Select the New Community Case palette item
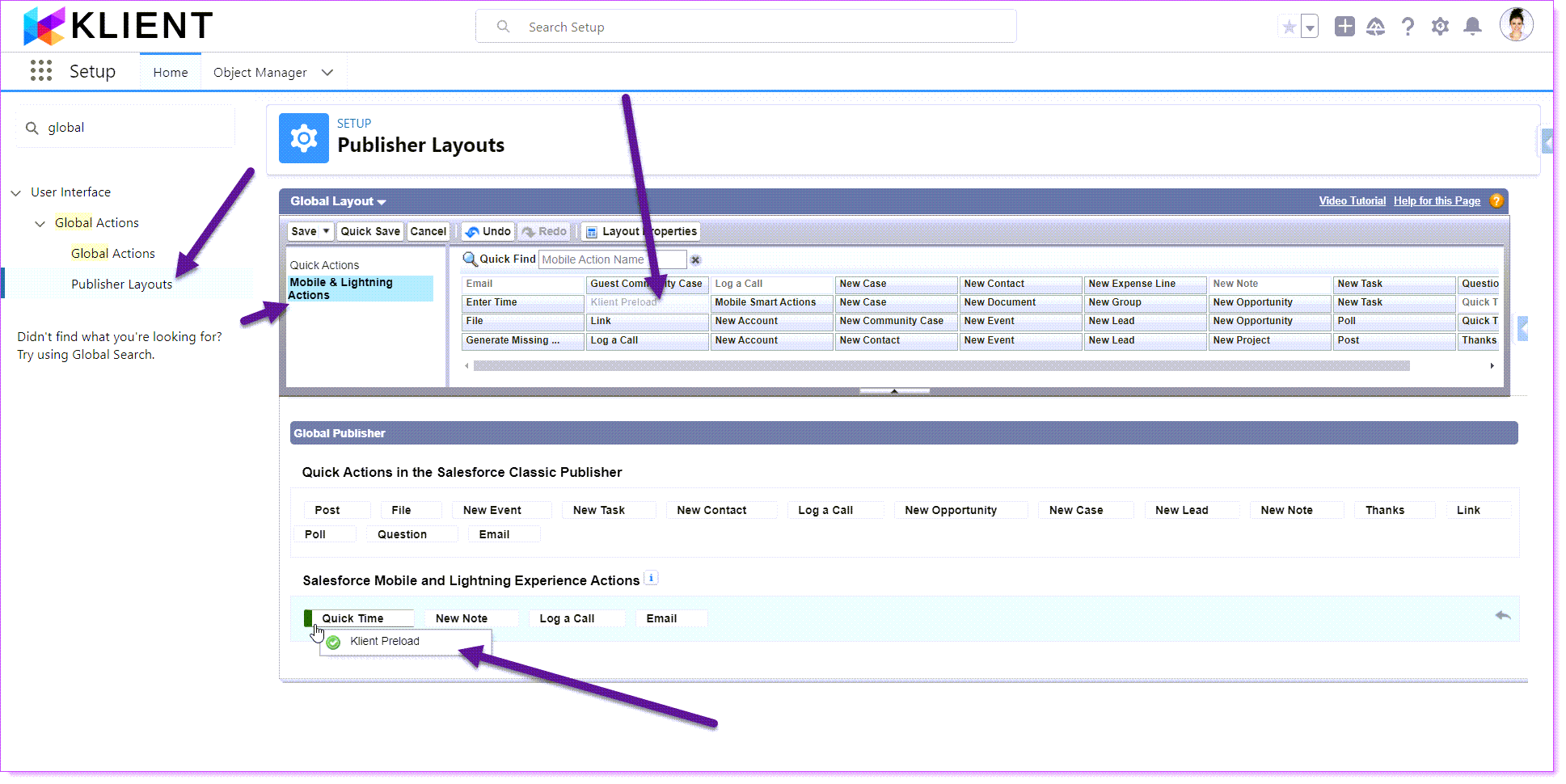This screenshot has height=784, width=1566. 896,321
